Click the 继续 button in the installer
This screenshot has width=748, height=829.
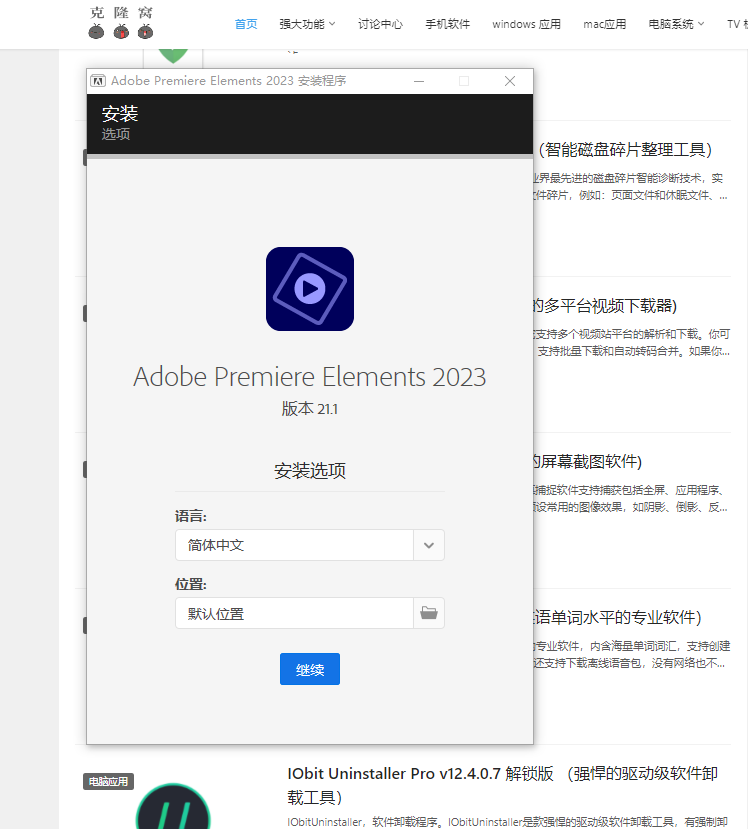pyautogui.click(x=310, y=669)
